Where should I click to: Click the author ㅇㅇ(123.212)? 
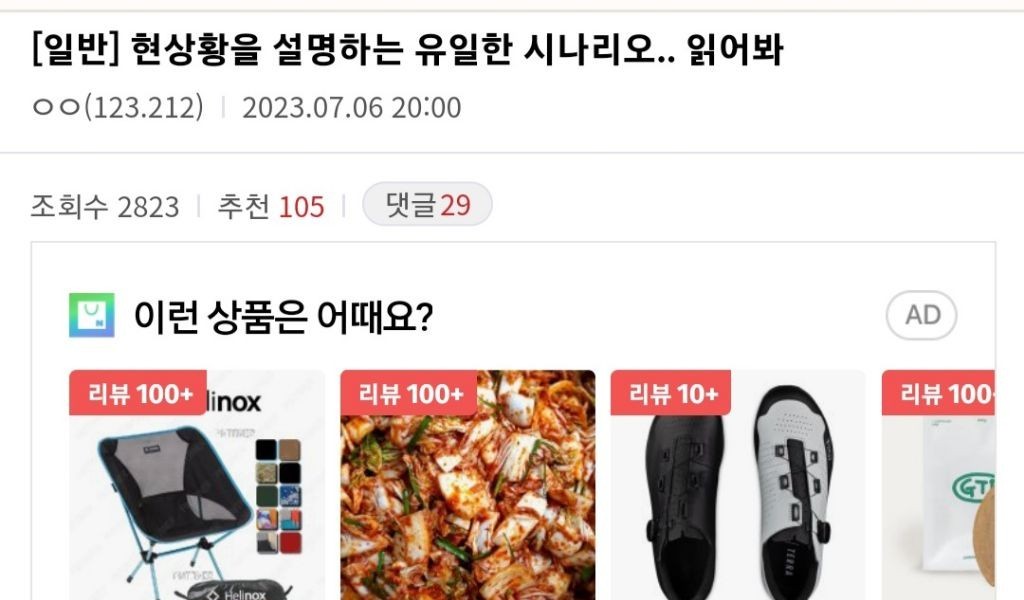(118, 107)
